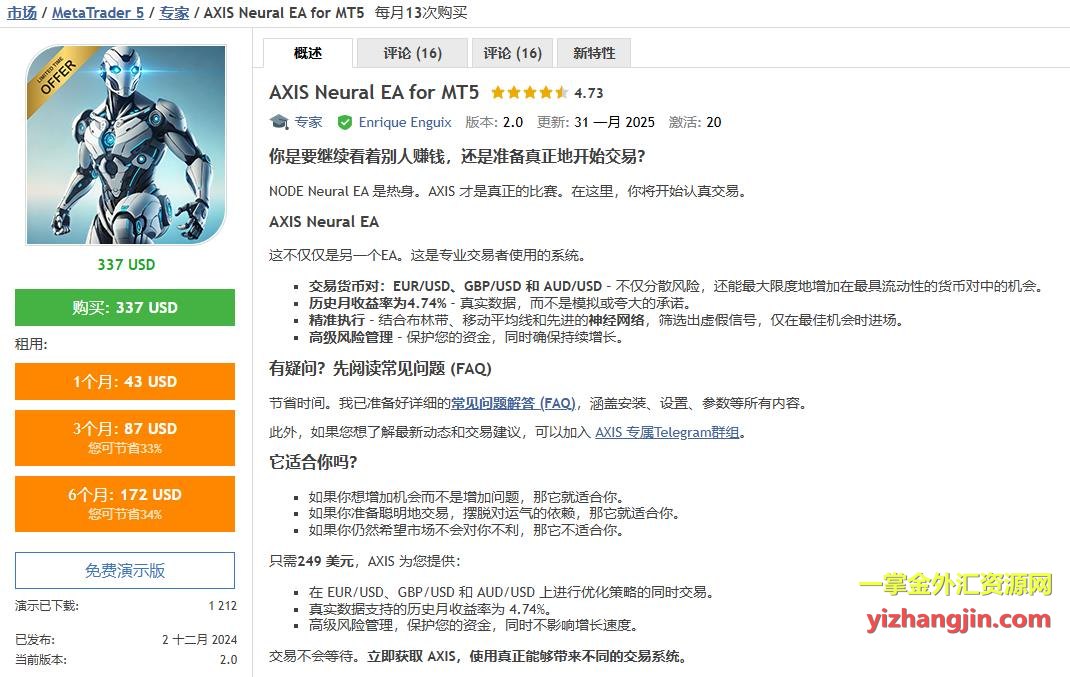
Task: Click the 租用: label
Action: click(x=31, y=345)
